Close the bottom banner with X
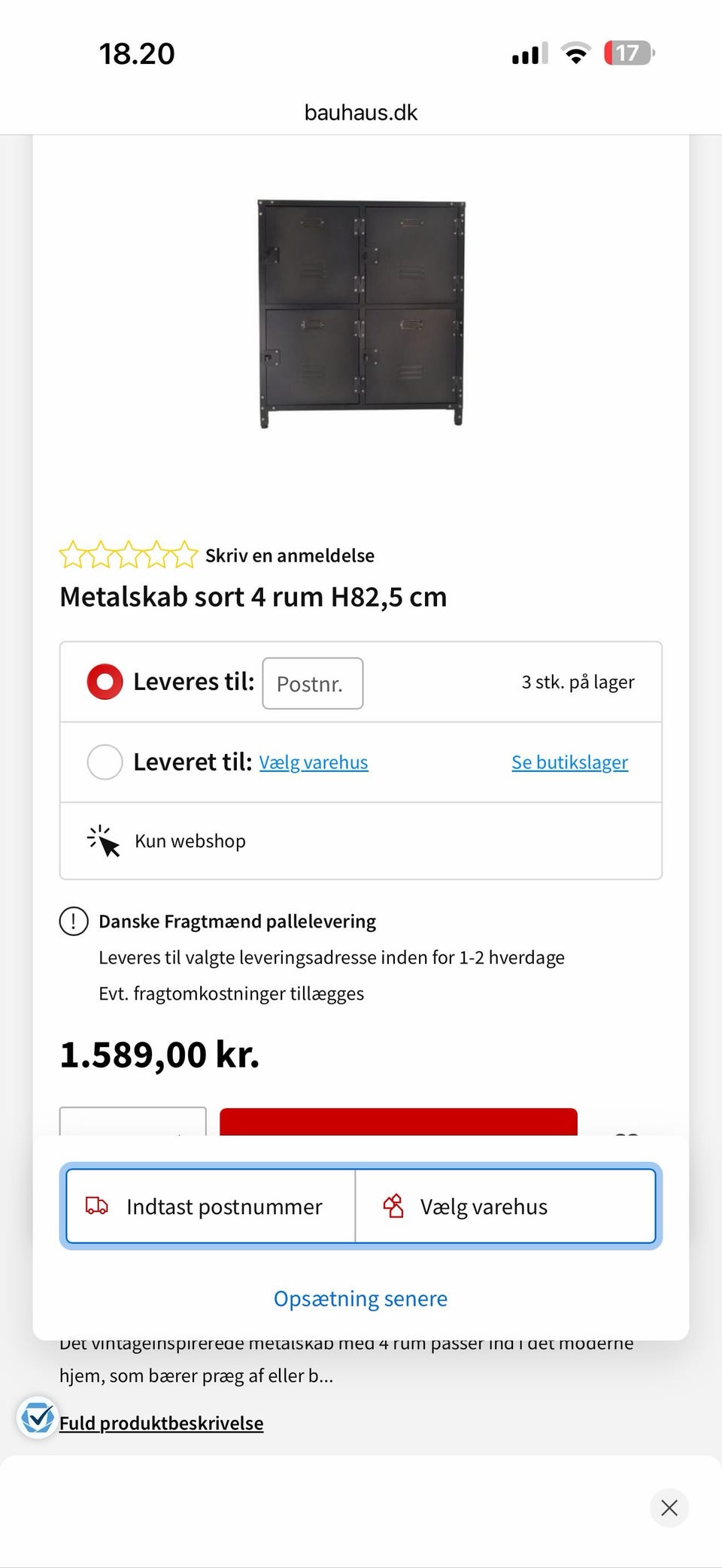 [x=669, y=1507]
